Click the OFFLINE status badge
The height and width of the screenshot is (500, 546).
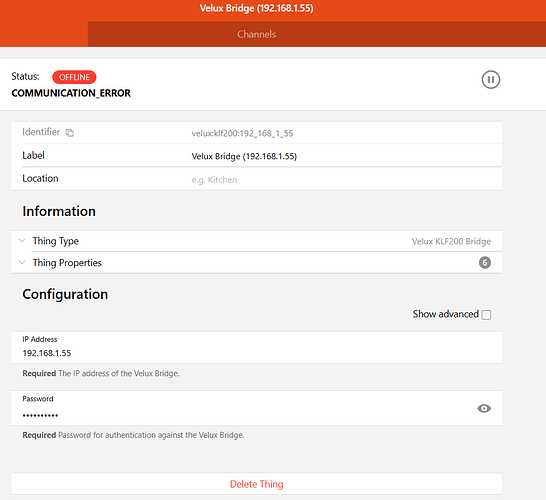click(74, 77)
